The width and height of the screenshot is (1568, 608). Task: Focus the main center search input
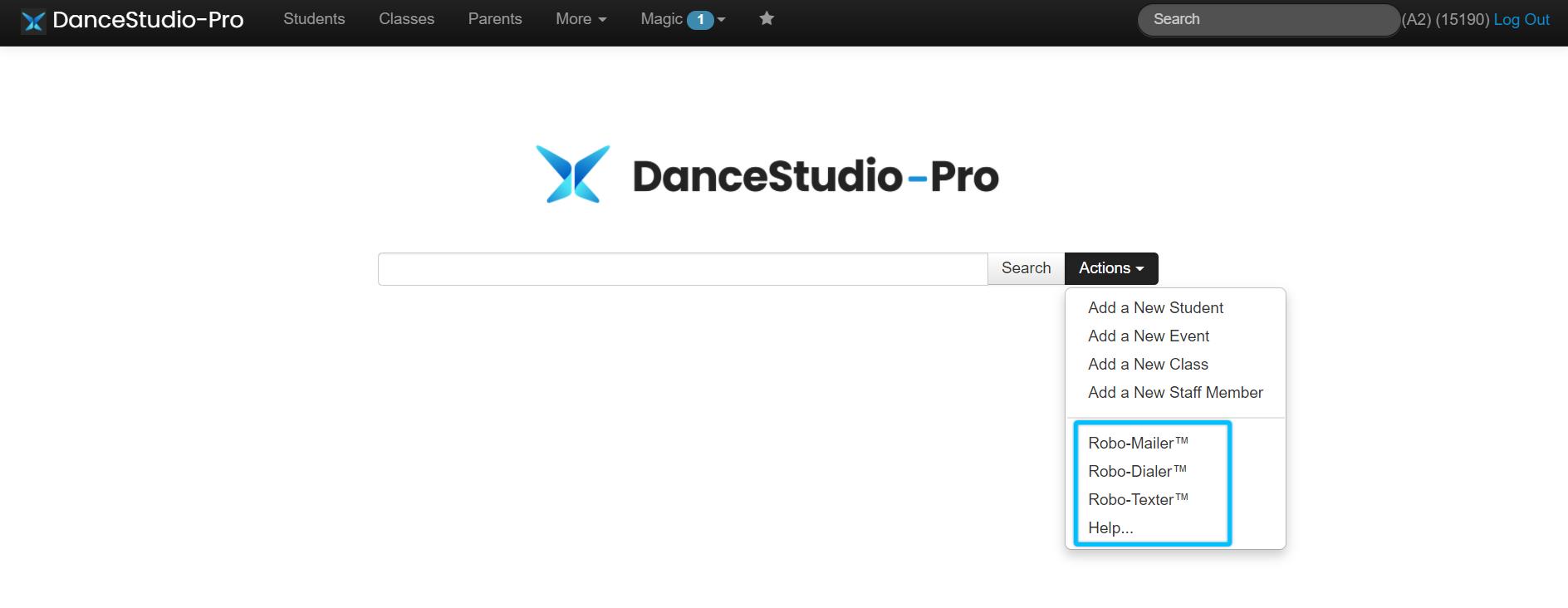pos(683,268)
